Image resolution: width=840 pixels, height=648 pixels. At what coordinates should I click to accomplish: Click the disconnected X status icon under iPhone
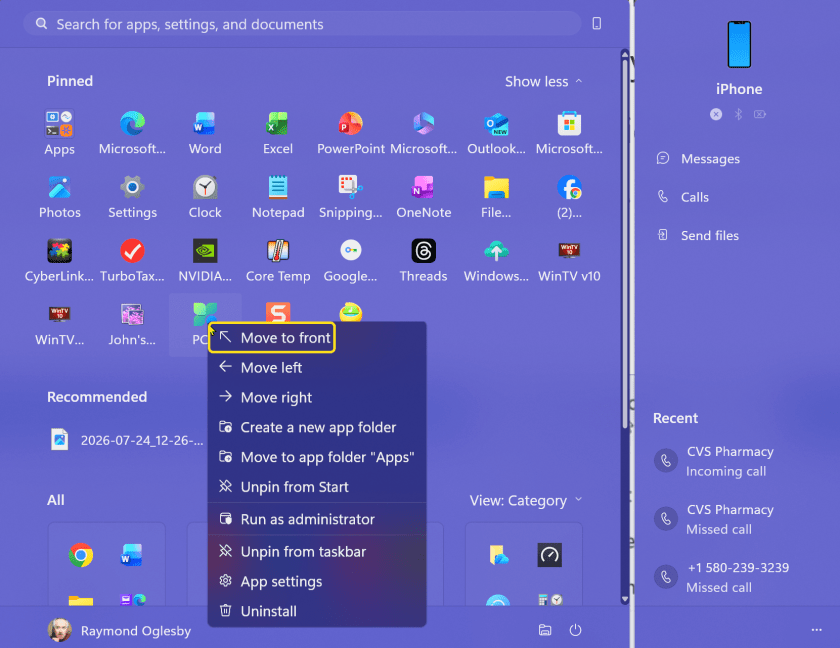tap(716, 114)
